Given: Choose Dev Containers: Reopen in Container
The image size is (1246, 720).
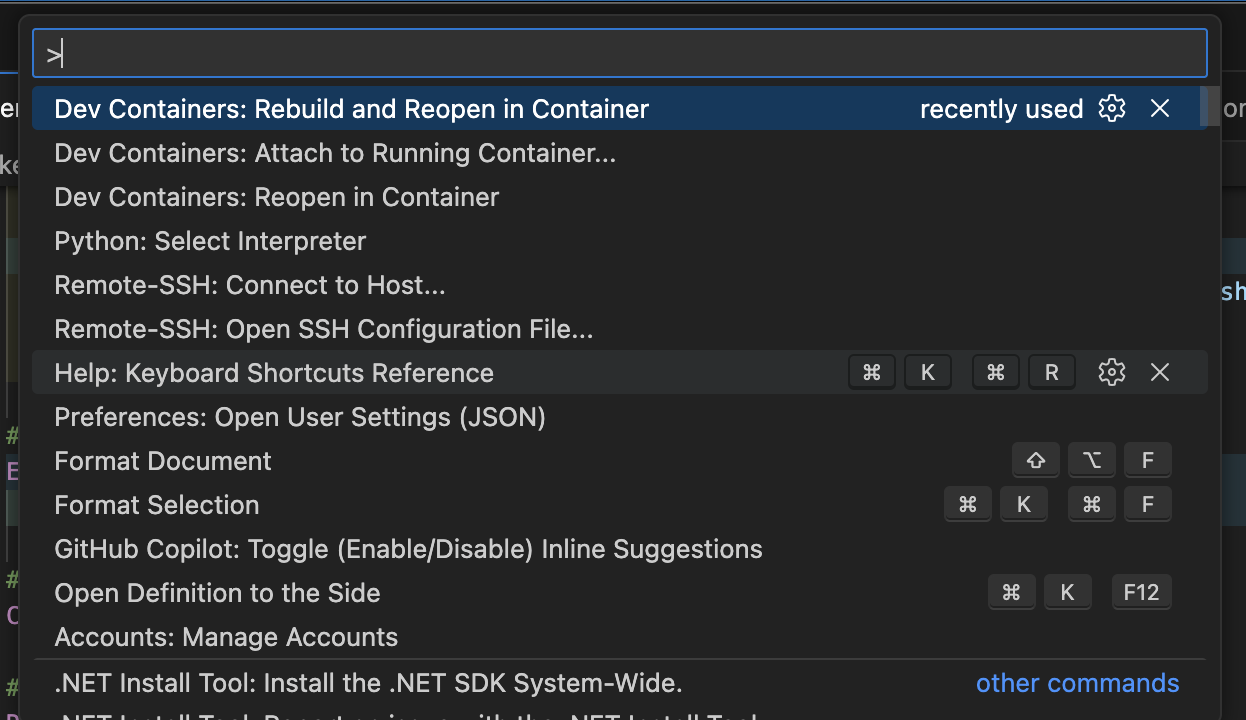Looking at the screenshot, I should click(x=277, y=197).
